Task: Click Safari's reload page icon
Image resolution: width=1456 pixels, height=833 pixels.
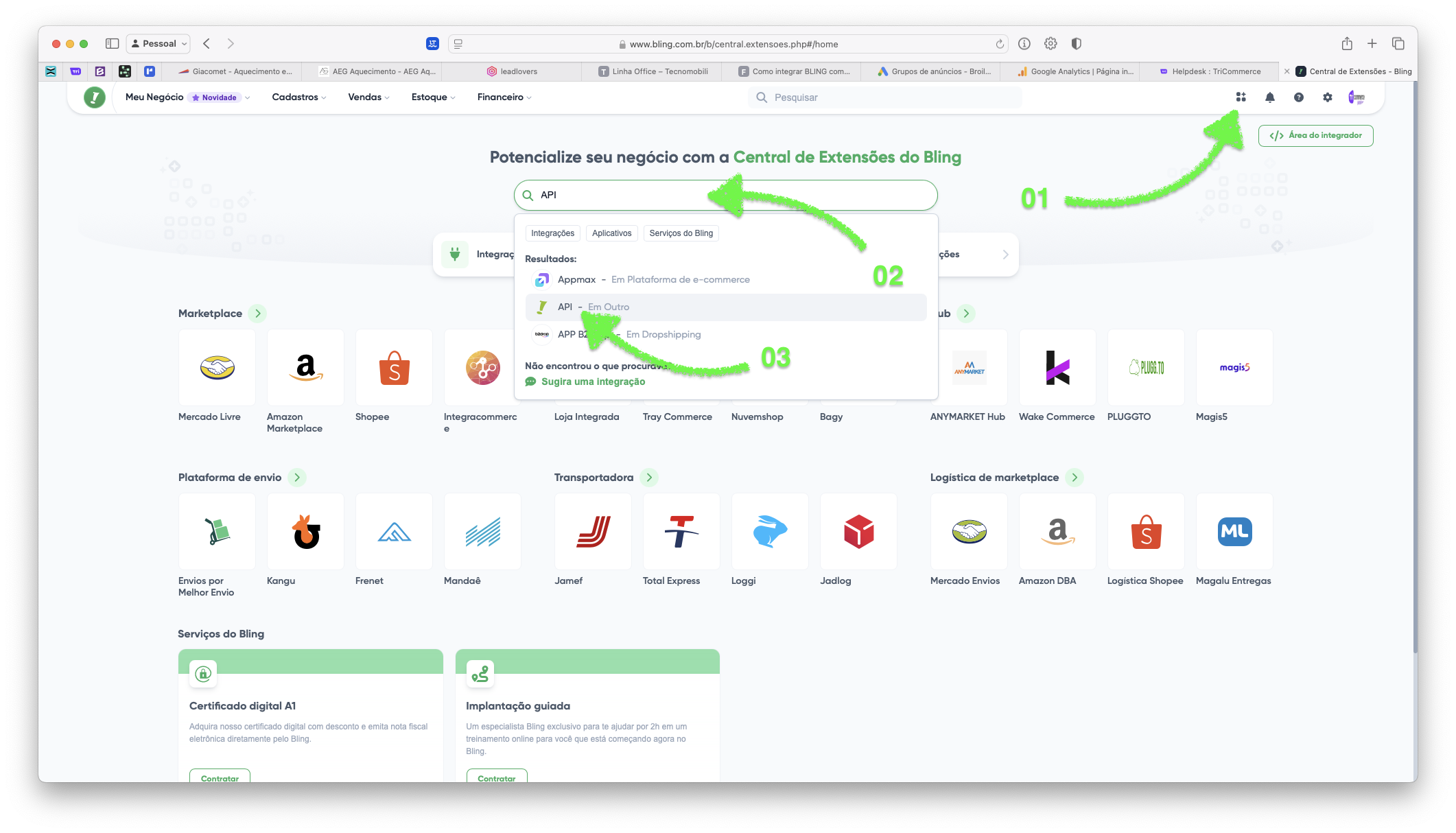Action: pyautogui.click(x=1000, y=44)
